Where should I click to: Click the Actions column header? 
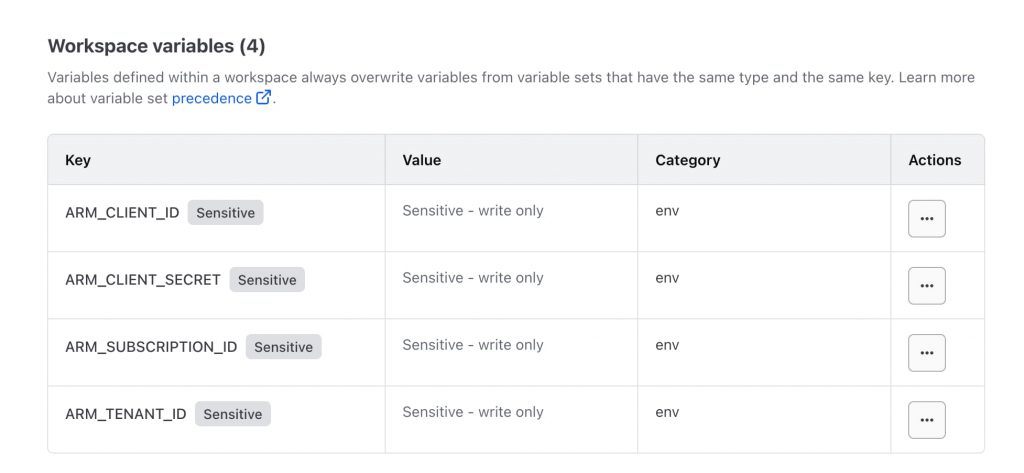coord(934,160)
